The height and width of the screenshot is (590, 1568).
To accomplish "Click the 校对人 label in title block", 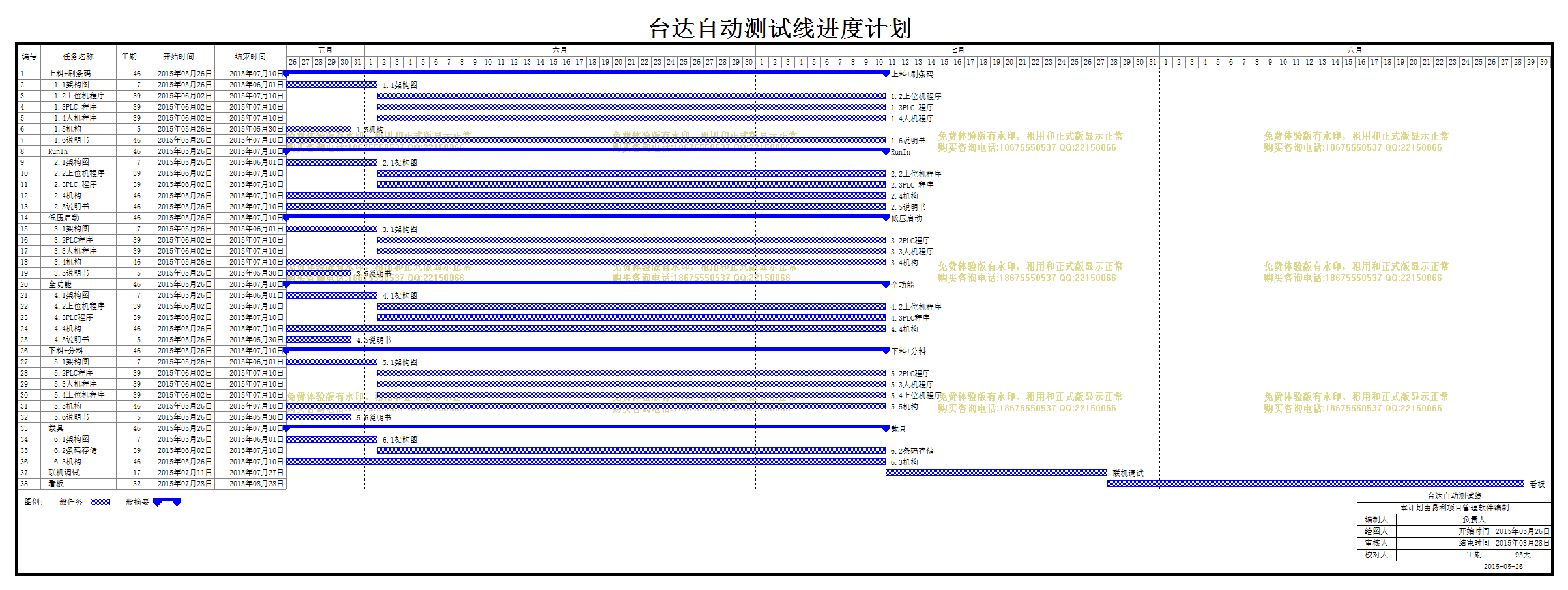I will click(1376, 555).
